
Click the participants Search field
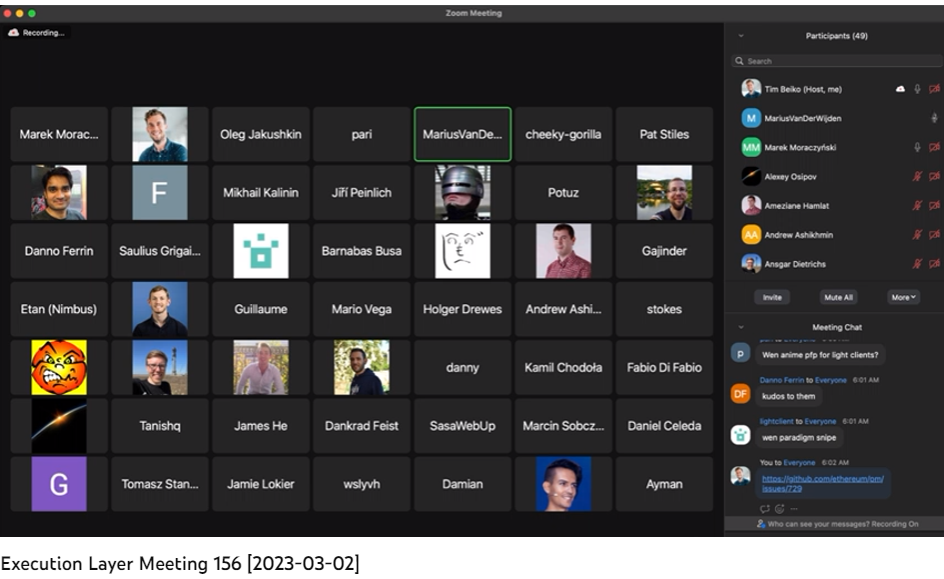click(x=834, y=61)
